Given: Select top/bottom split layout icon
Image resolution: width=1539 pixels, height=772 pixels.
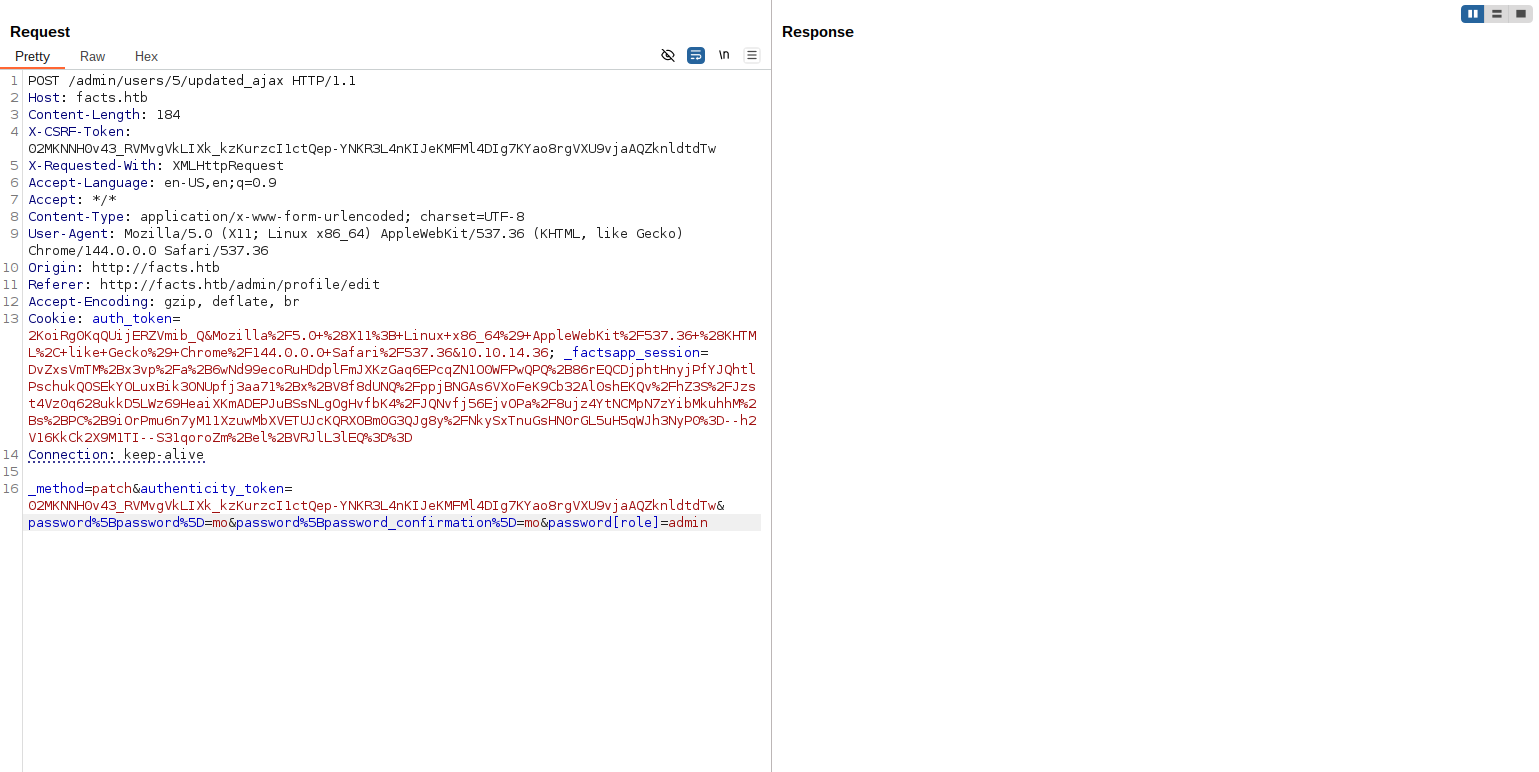Looking at the screenshot, I should click(x=1496, y=14).
